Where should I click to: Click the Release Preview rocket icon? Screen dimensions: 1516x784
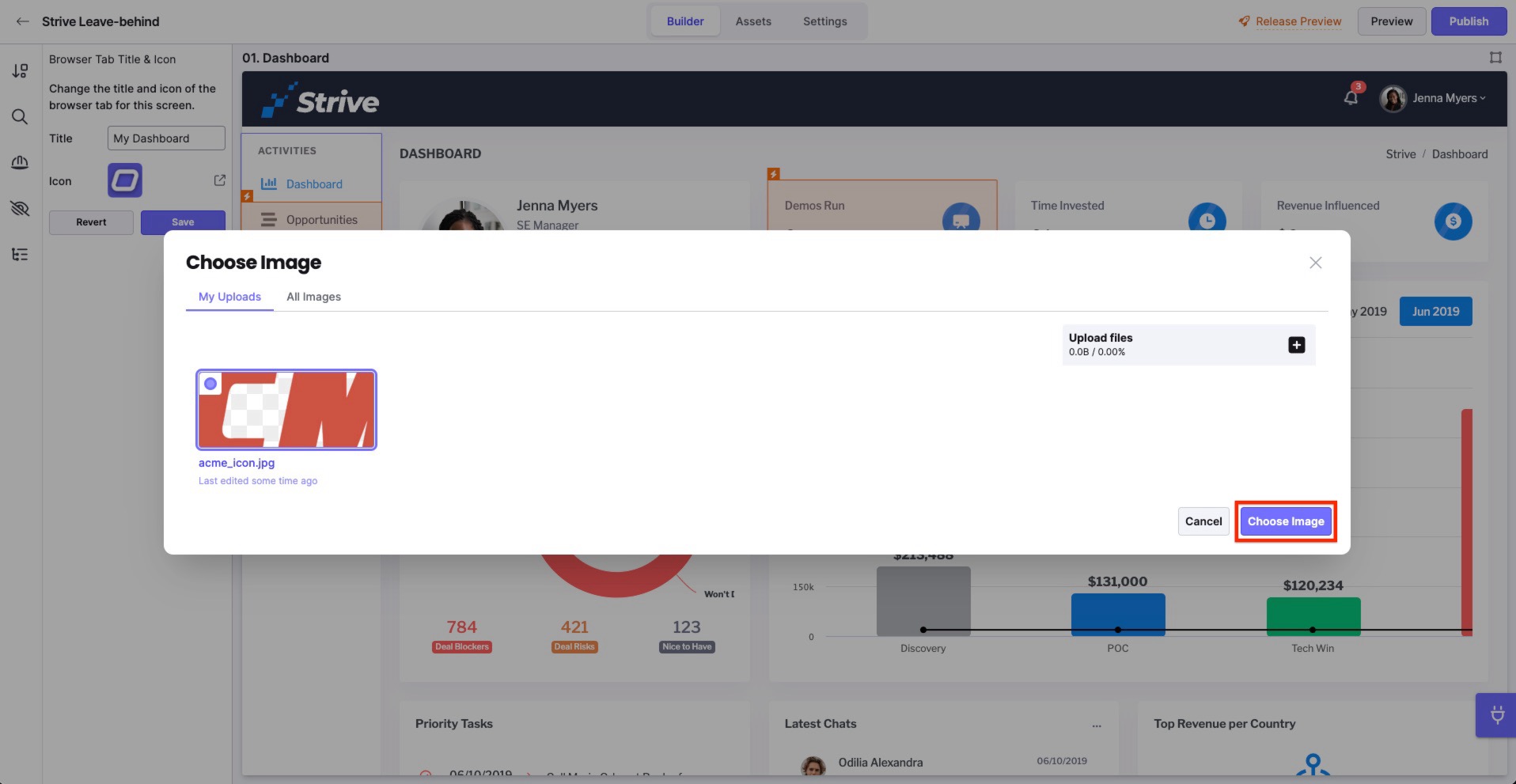(x=1245, y=21)
